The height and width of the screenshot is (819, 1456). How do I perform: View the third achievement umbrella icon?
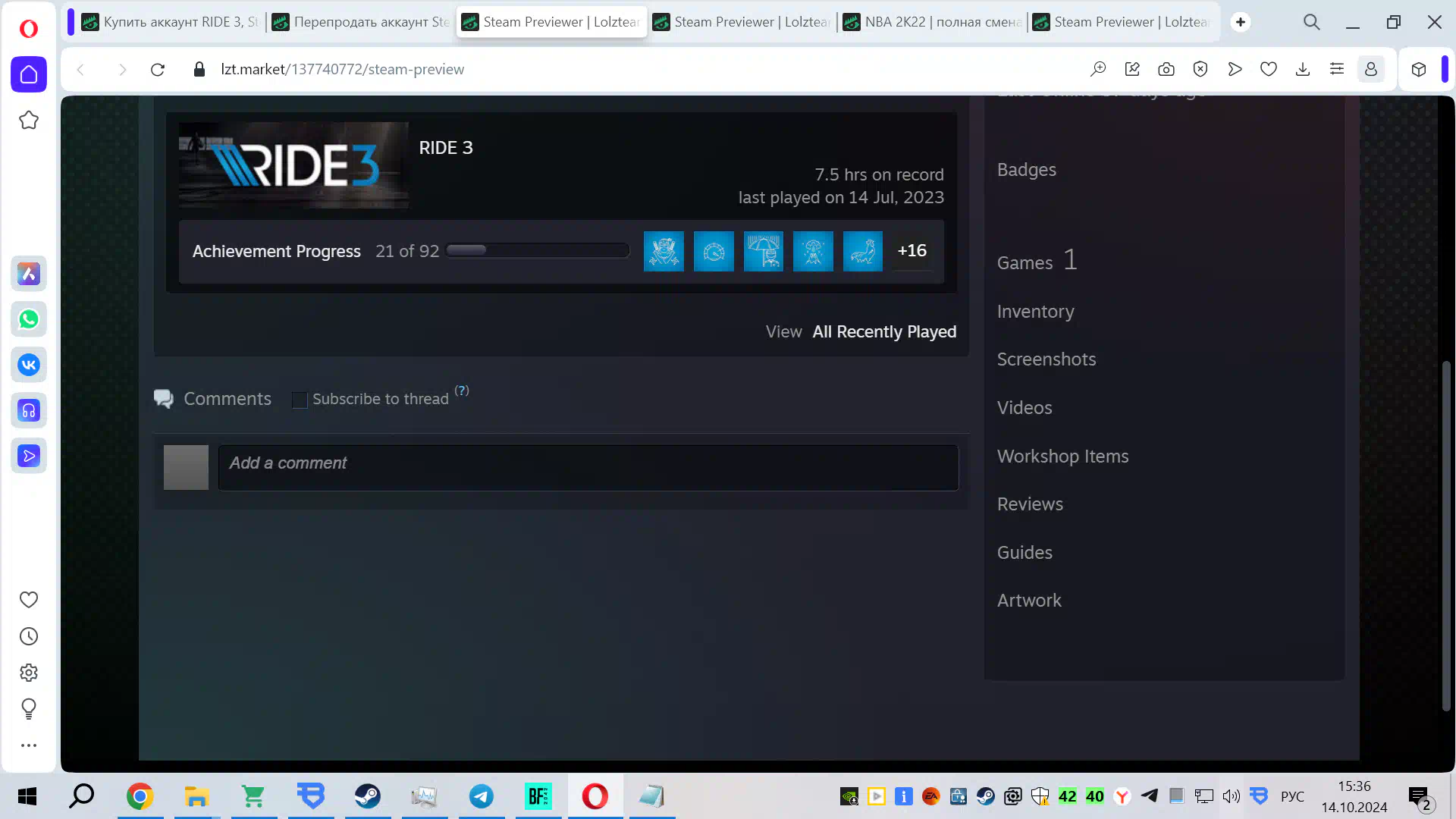(764, 251)
